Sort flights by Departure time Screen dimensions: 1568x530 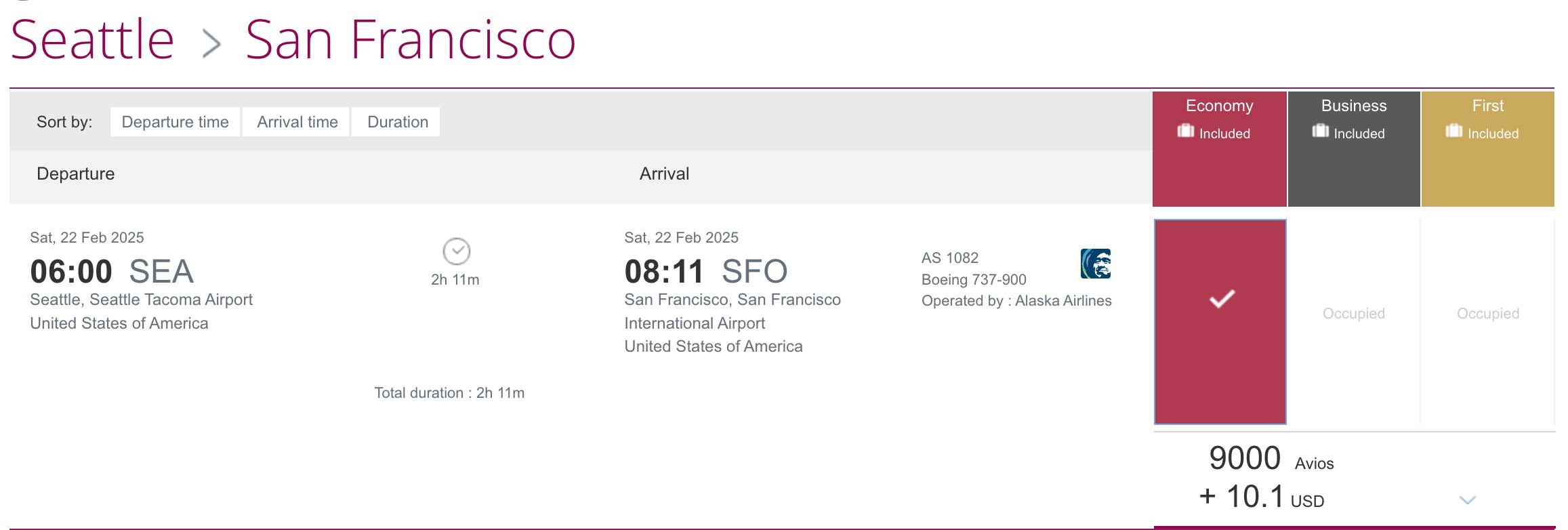point(175,122)
